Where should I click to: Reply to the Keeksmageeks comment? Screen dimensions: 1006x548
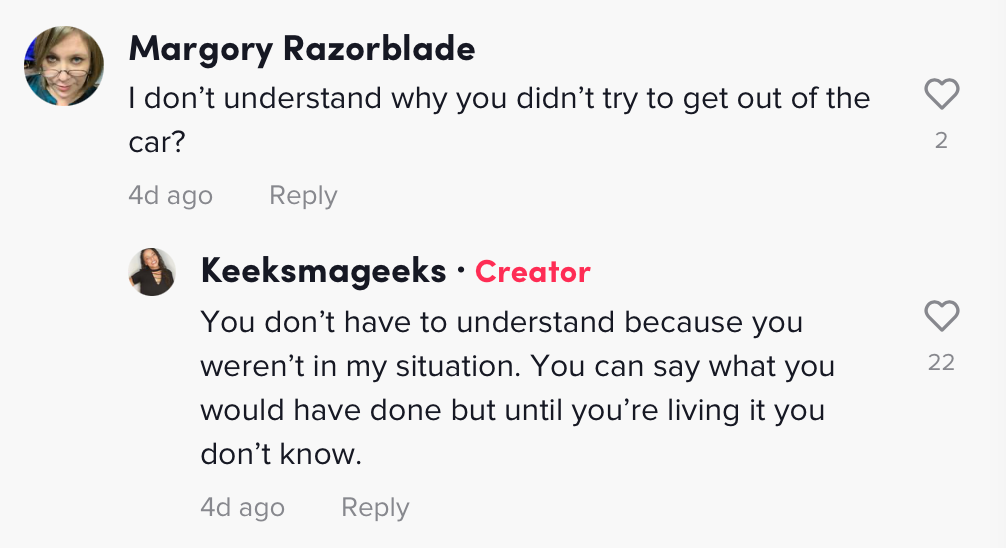375,508
